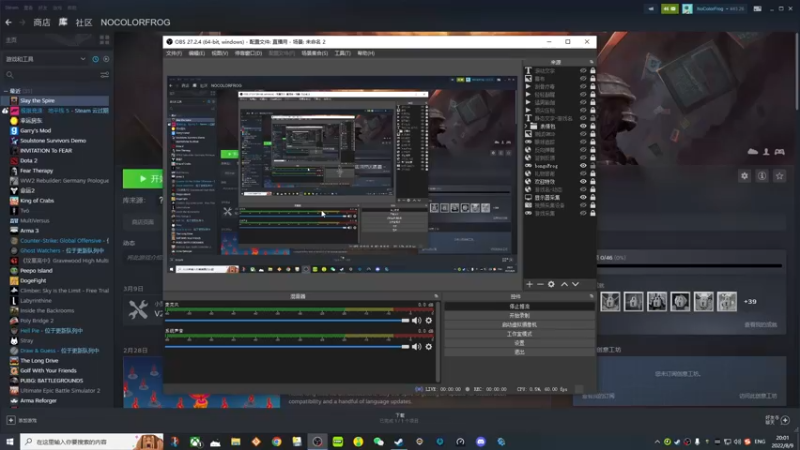Adjust the first mixer channel volume slider
Image resolution: width=800 pixels, height=450 pixels.
pos(287,320)
